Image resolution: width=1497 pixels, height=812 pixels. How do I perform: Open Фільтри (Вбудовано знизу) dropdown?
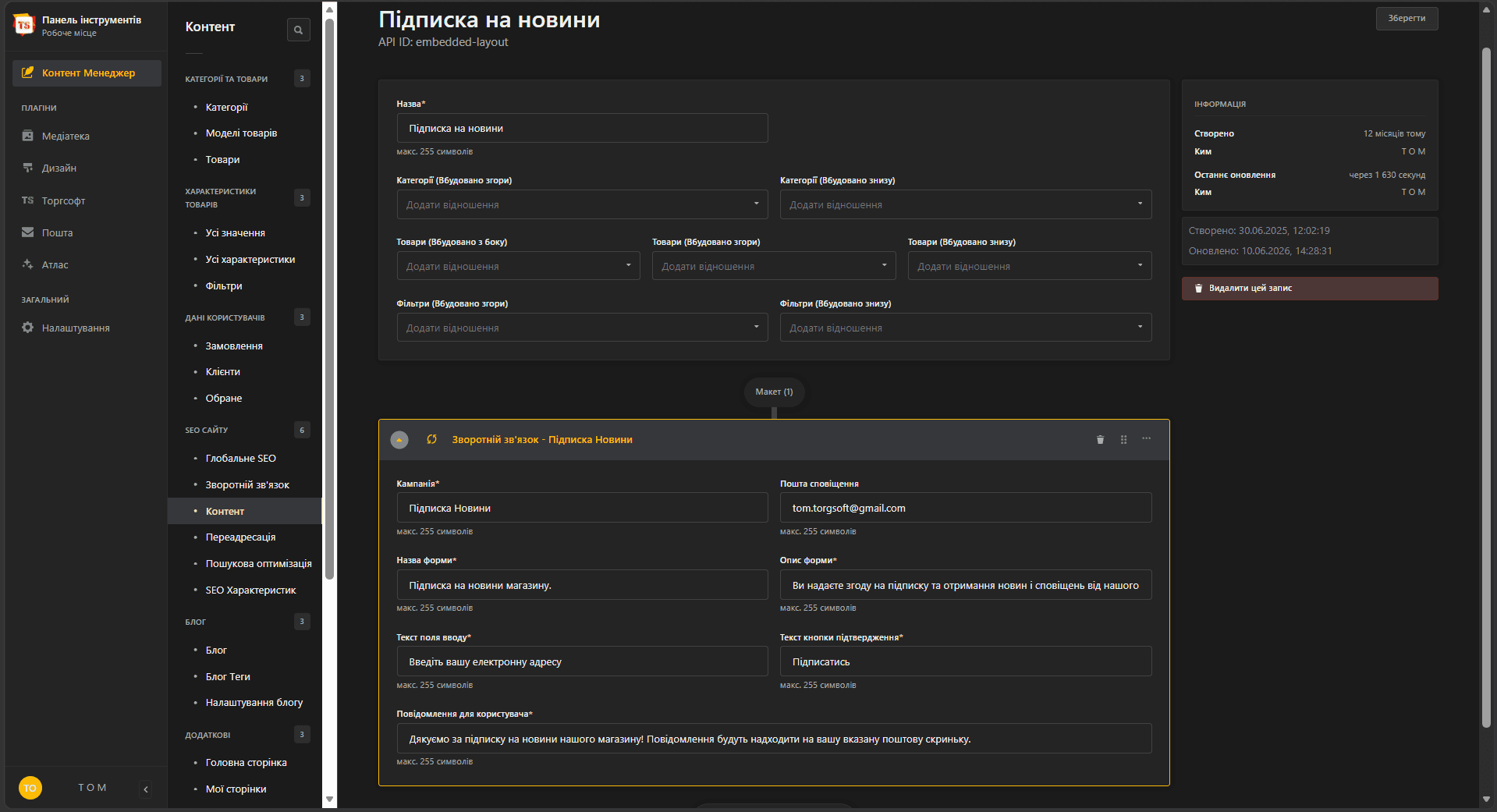pos(966,328)
